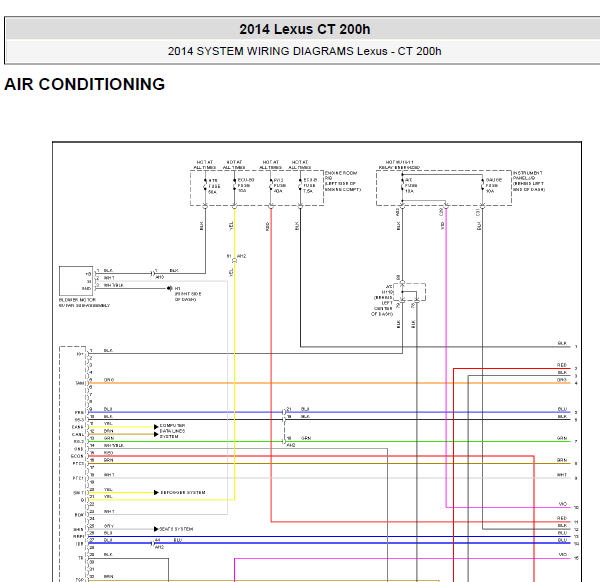Image resolution: width=600 pixels, height=582 pixels.
Task: Click the WHT wire label at output 9
Action: pyautogui.click(x=562, y=475)
